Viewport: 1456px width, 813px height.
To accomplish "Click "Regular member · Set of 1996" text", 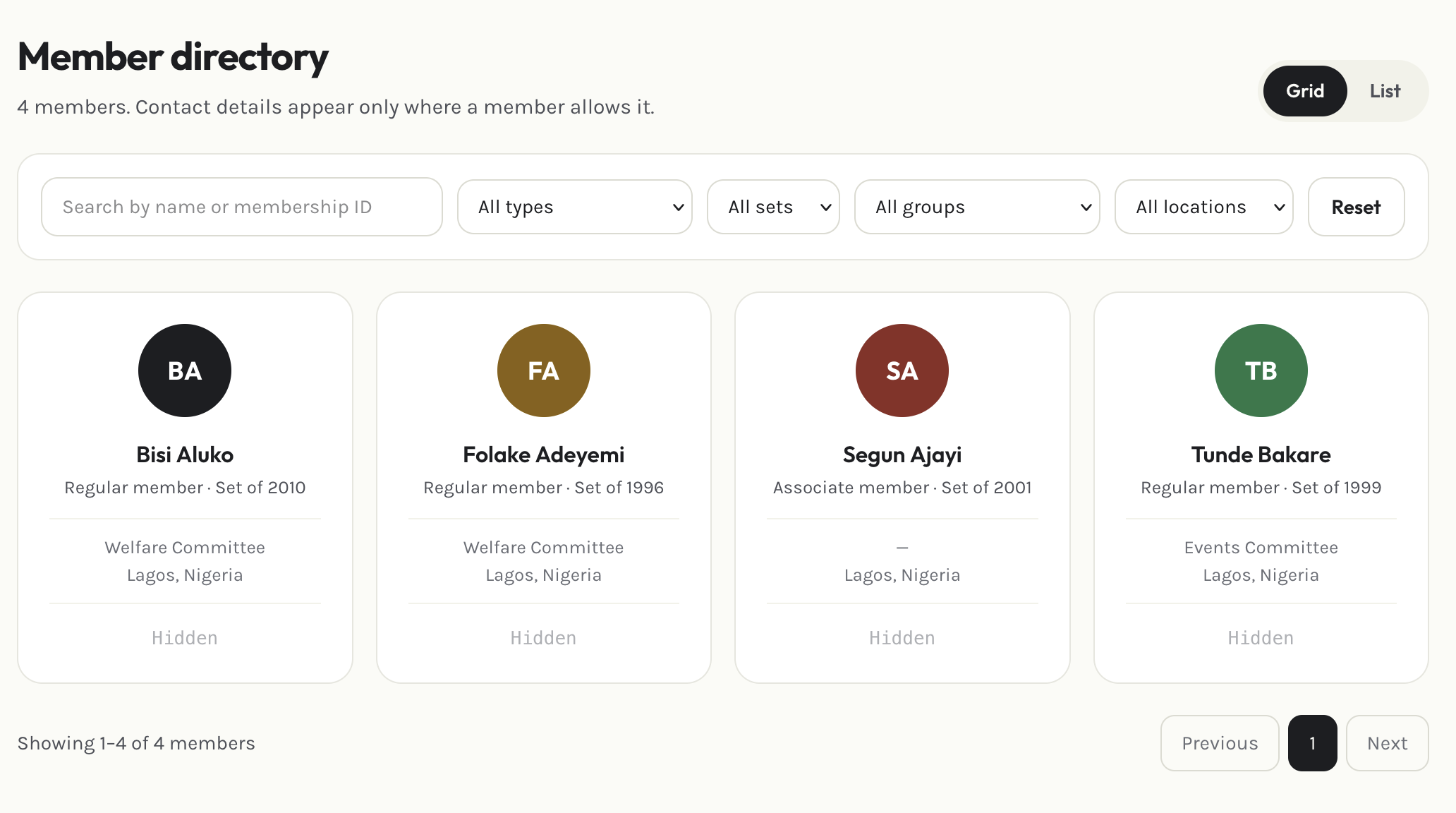I will tap(544, 488).
